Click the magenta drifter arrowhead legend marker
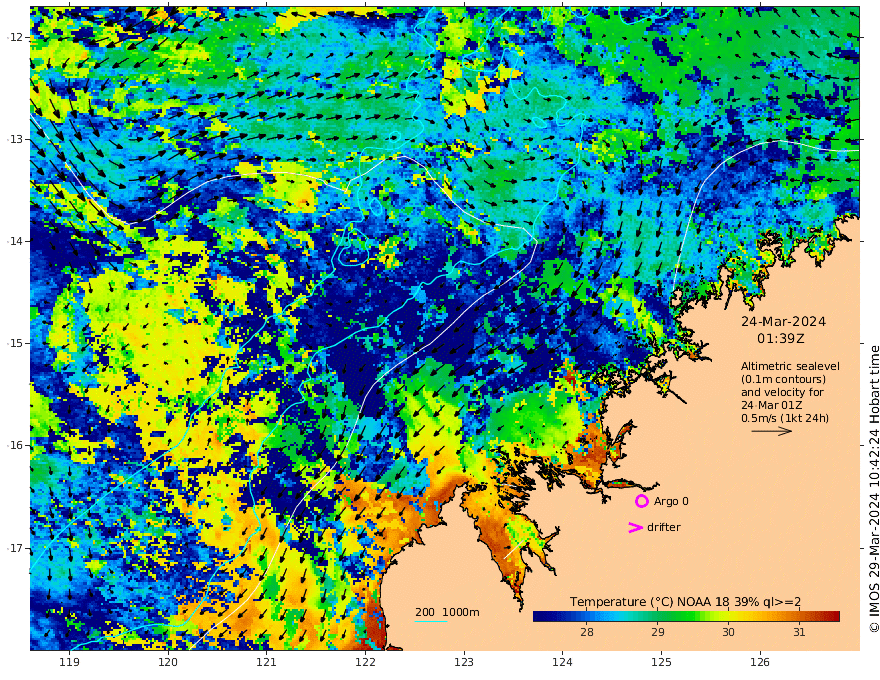880x680 pixels. coord(635,527)
